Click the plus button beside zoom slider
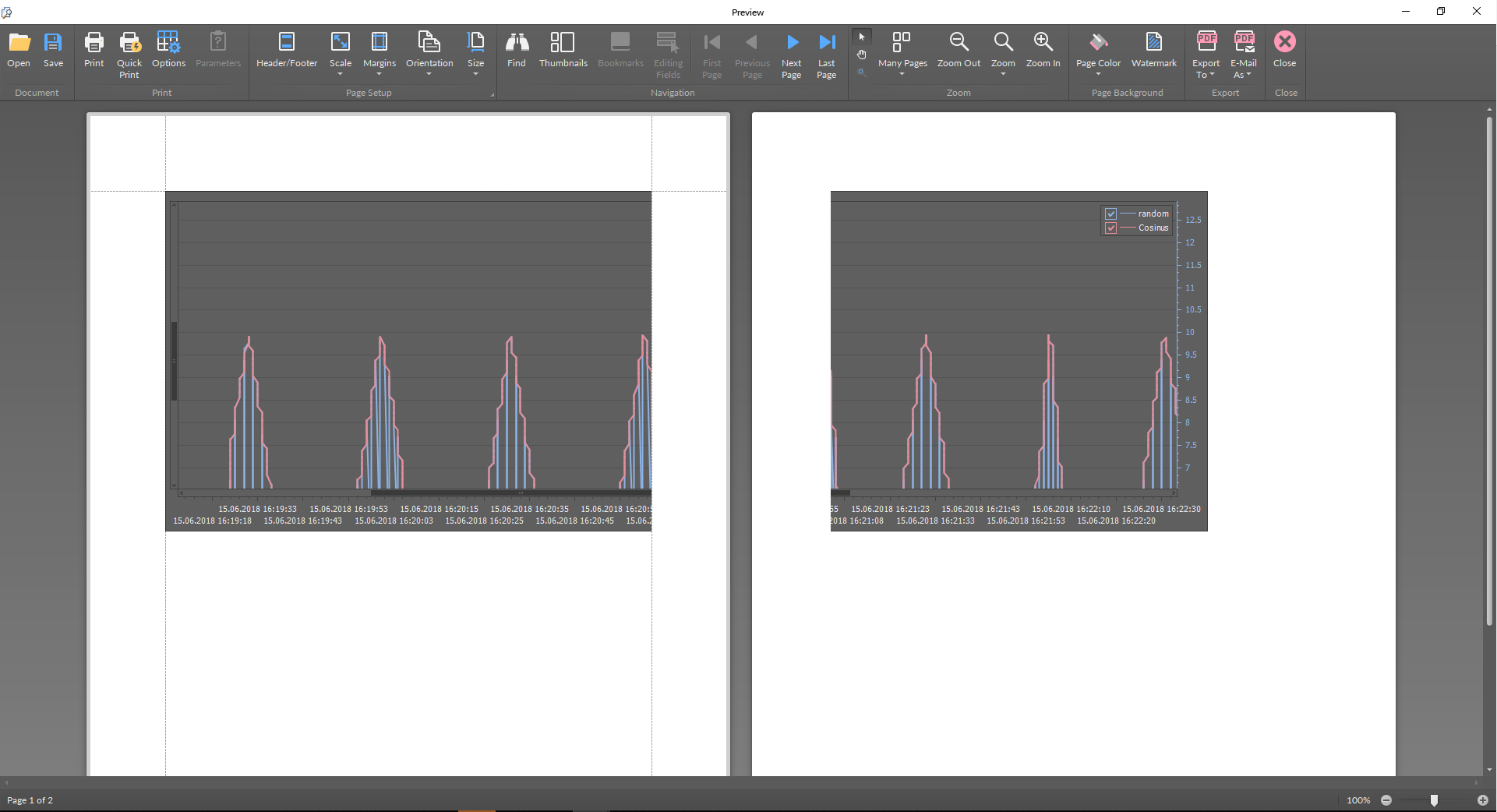Viewport: 1497px width, 812px height. click(x=1482, y=800)
